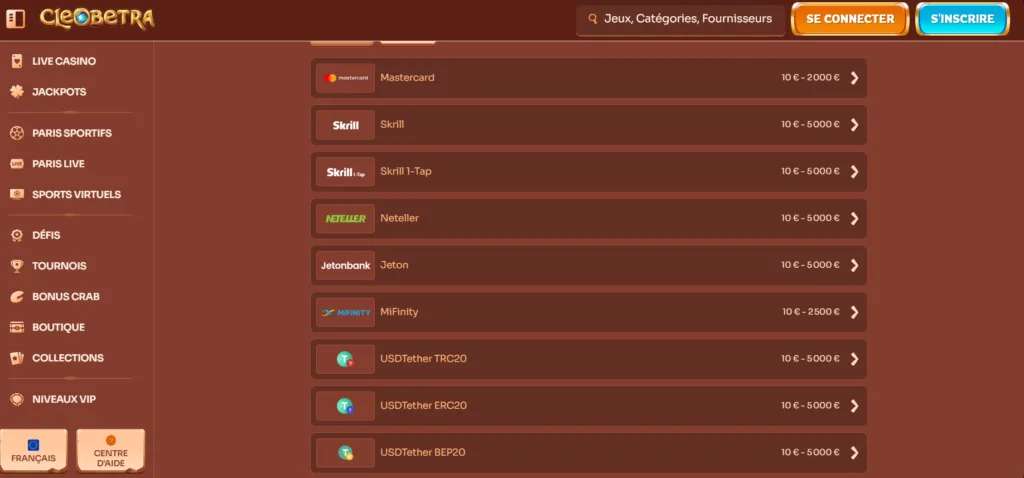
Task: Click the USDTether BEP20 coin icon
Action: pyautogui.click(x=345, y=453)
